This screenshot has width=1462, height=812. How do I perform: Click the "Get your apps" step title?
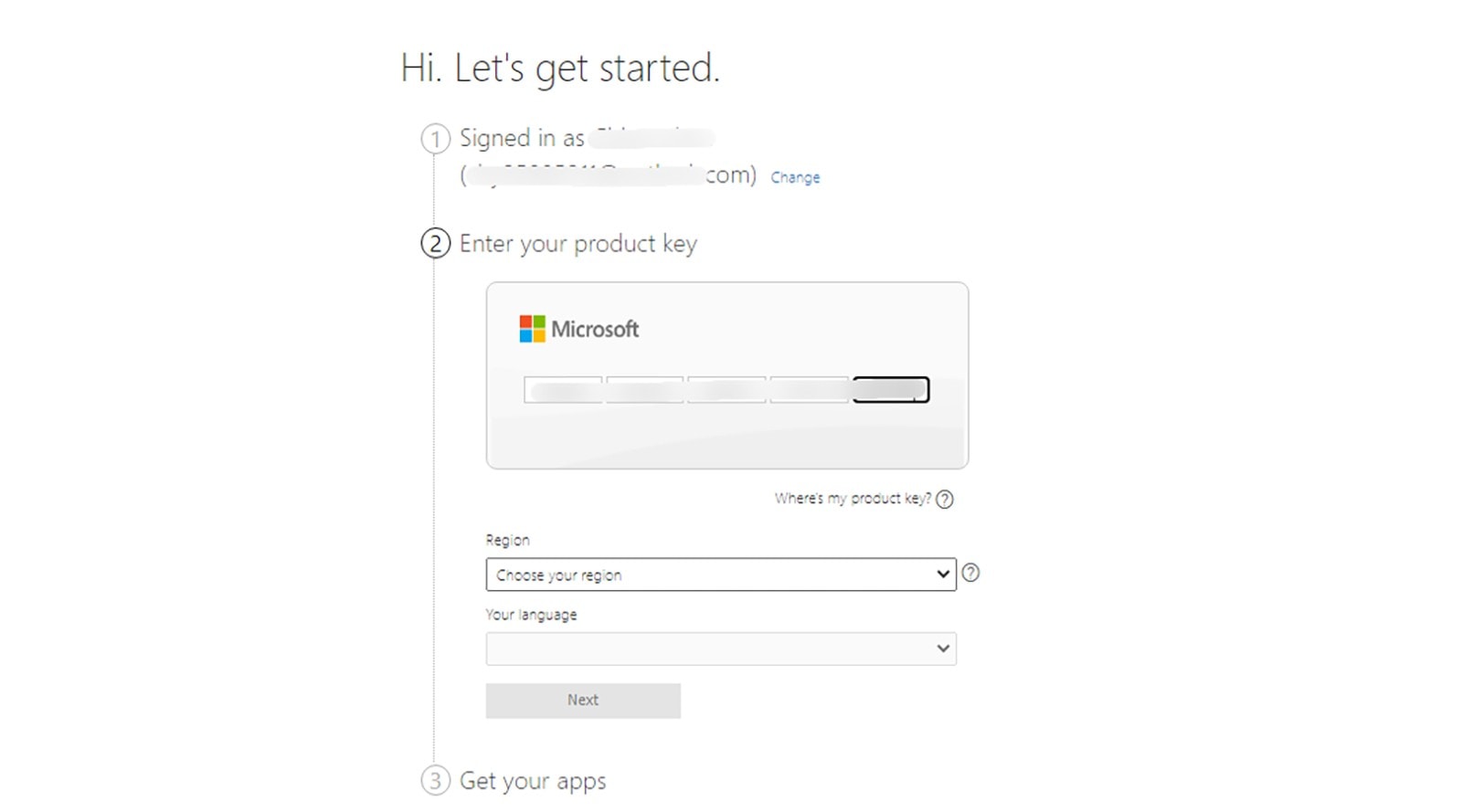[532, 781]
